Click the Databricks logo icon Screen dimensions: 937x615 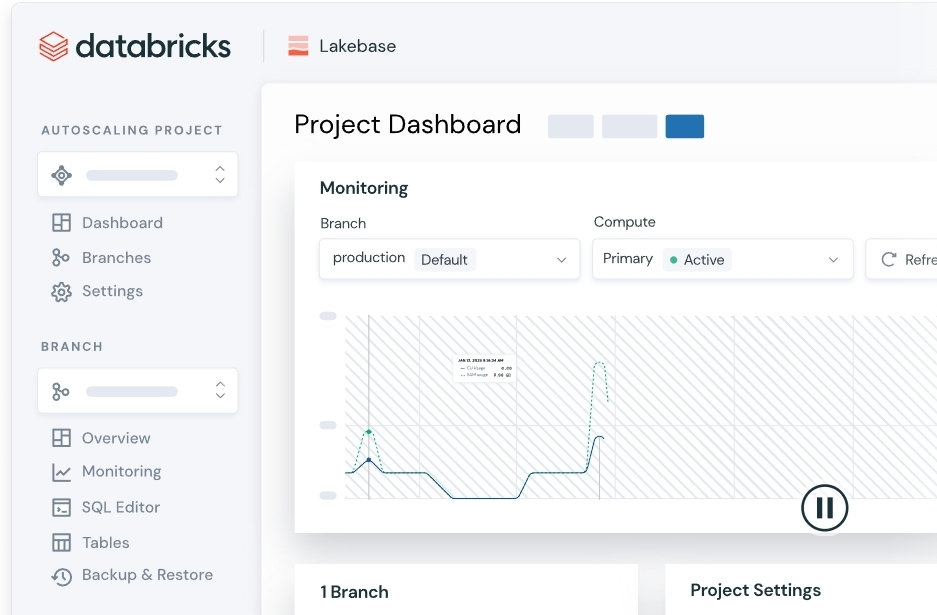[53, 46]
